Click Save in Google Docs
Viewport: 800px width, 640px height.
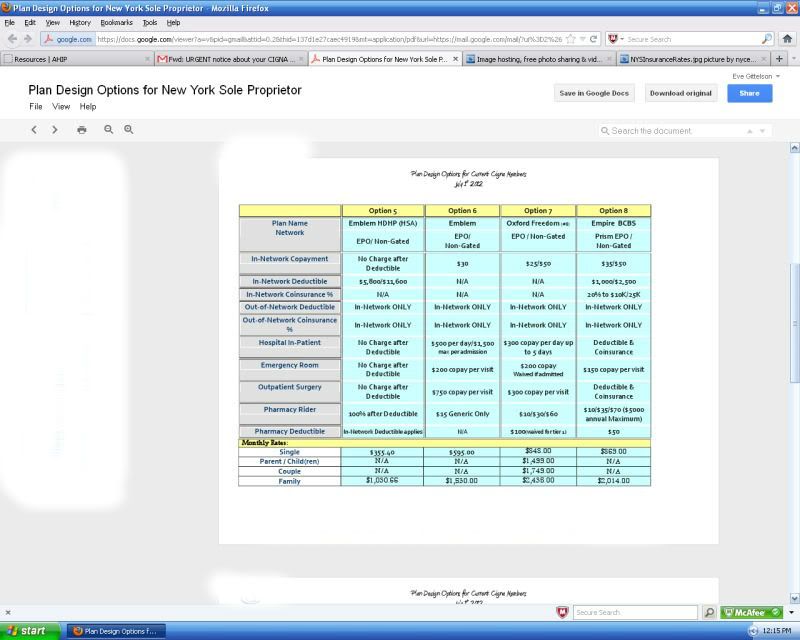594,93
